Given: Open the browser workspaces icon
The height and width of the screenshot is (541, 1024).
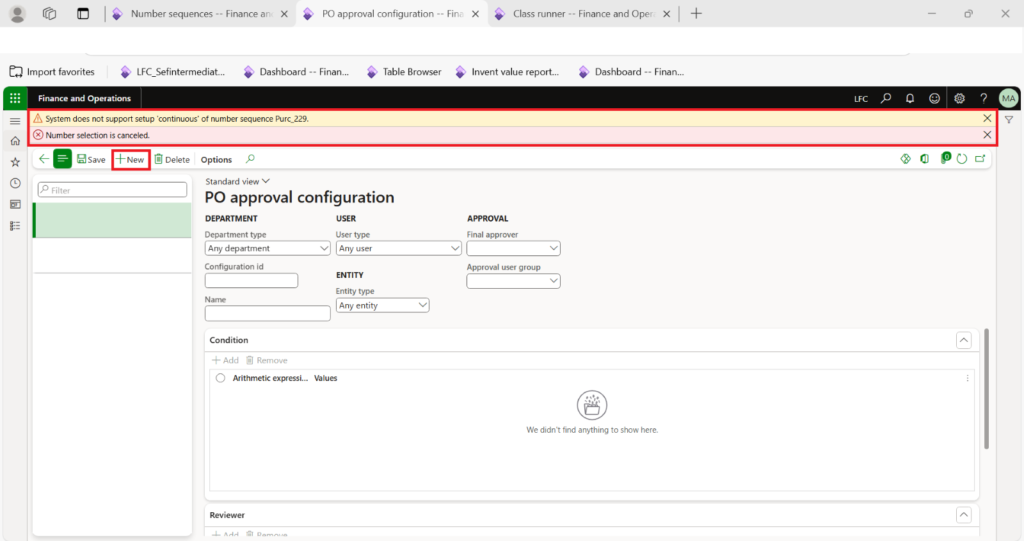Looking at the screenshot, I should 50,14.
